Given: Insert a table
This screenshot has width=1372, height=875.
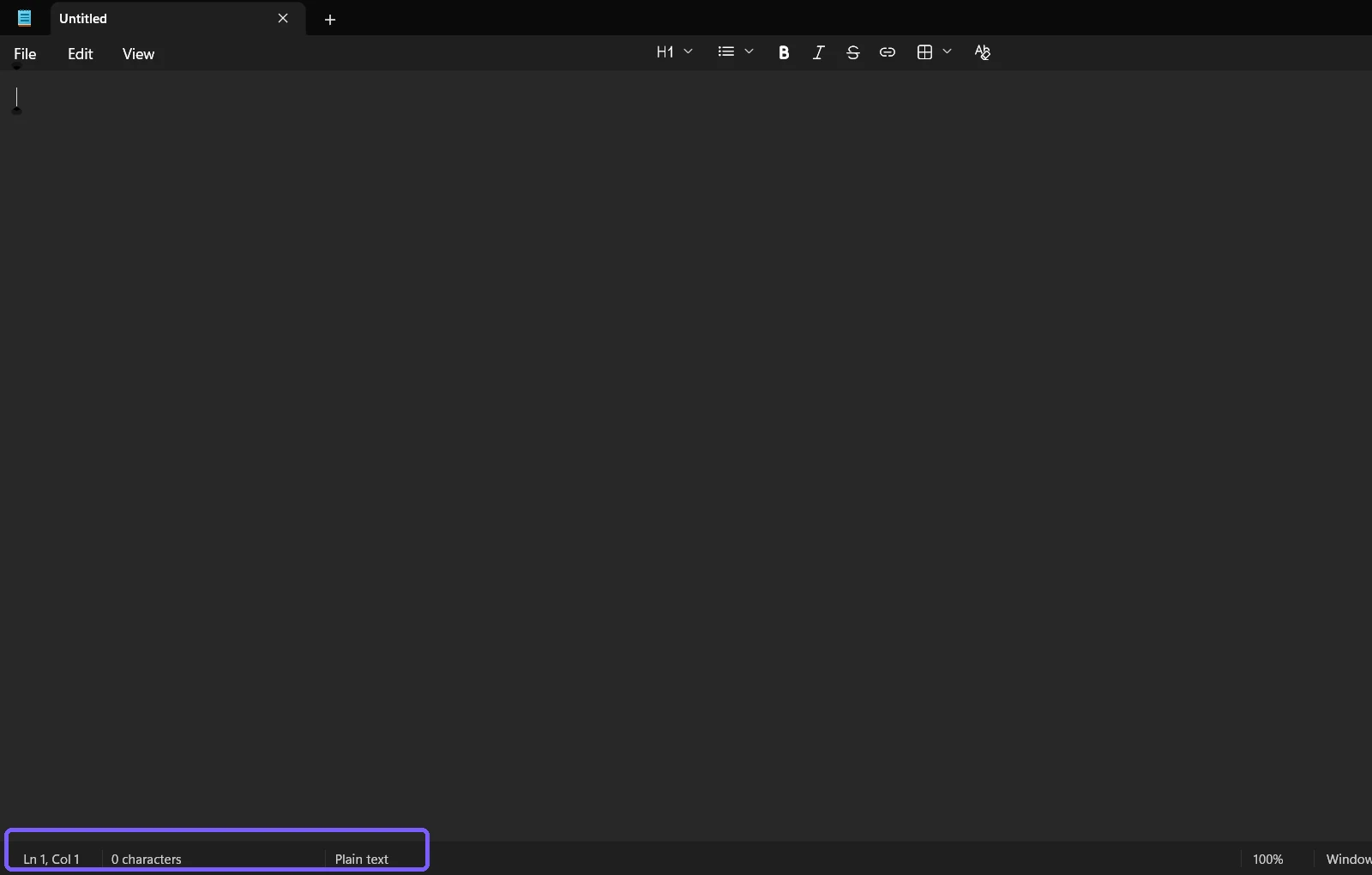Looking at the screenshot, I should [924, 52].
